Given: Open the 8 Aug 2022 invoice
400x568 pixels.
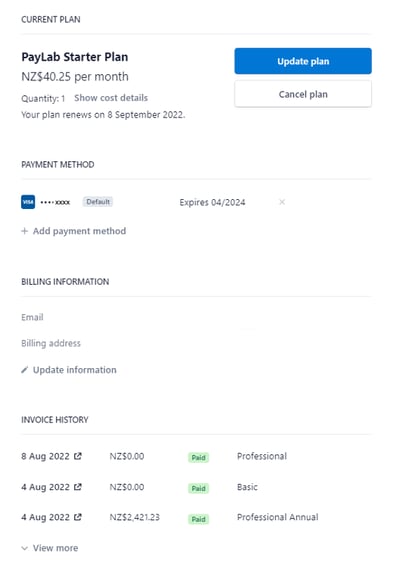Looking at the screenshot, I should (x=45, y=456).
